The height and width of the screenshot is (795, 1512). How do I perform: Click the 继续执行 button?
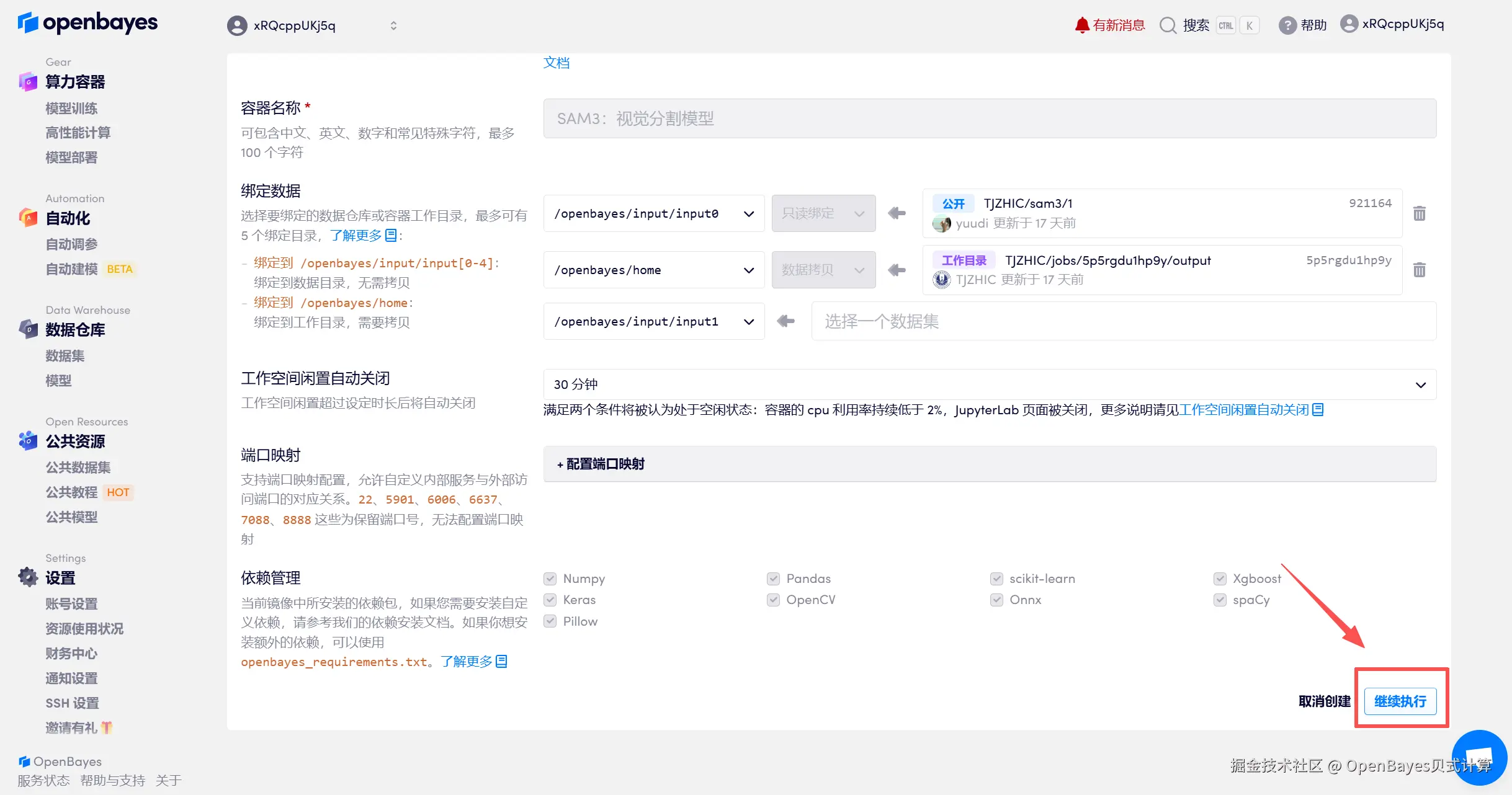(1401, 701)
